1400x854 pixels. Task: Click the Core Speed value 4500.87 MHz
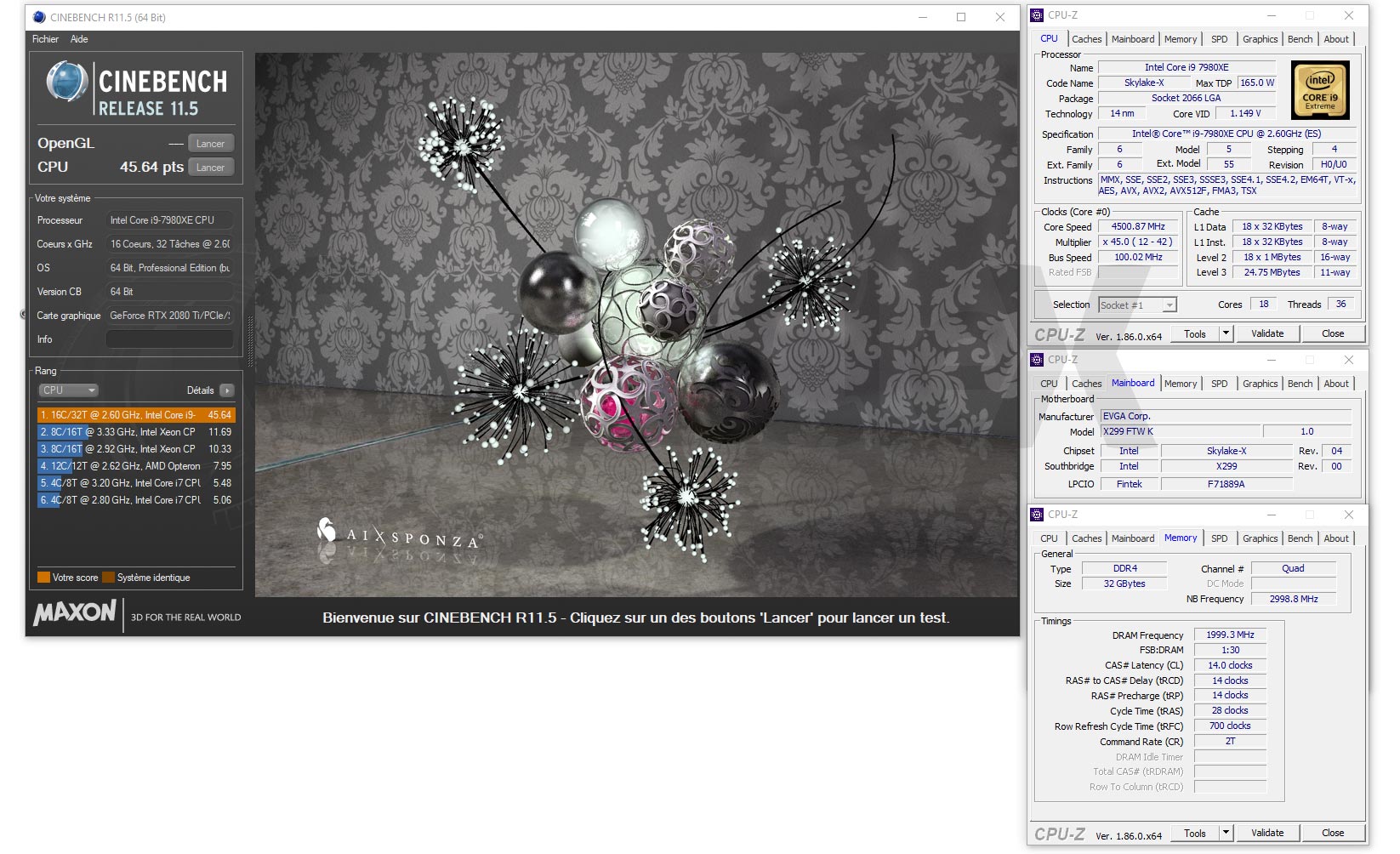(1138, 227)
